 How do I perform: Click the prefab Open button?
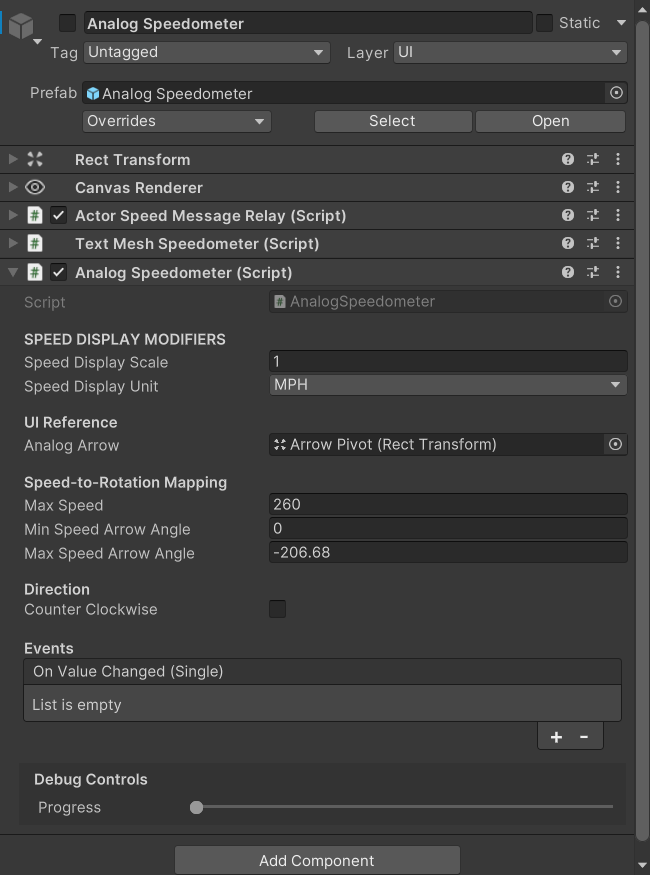[x=551, y=121]
